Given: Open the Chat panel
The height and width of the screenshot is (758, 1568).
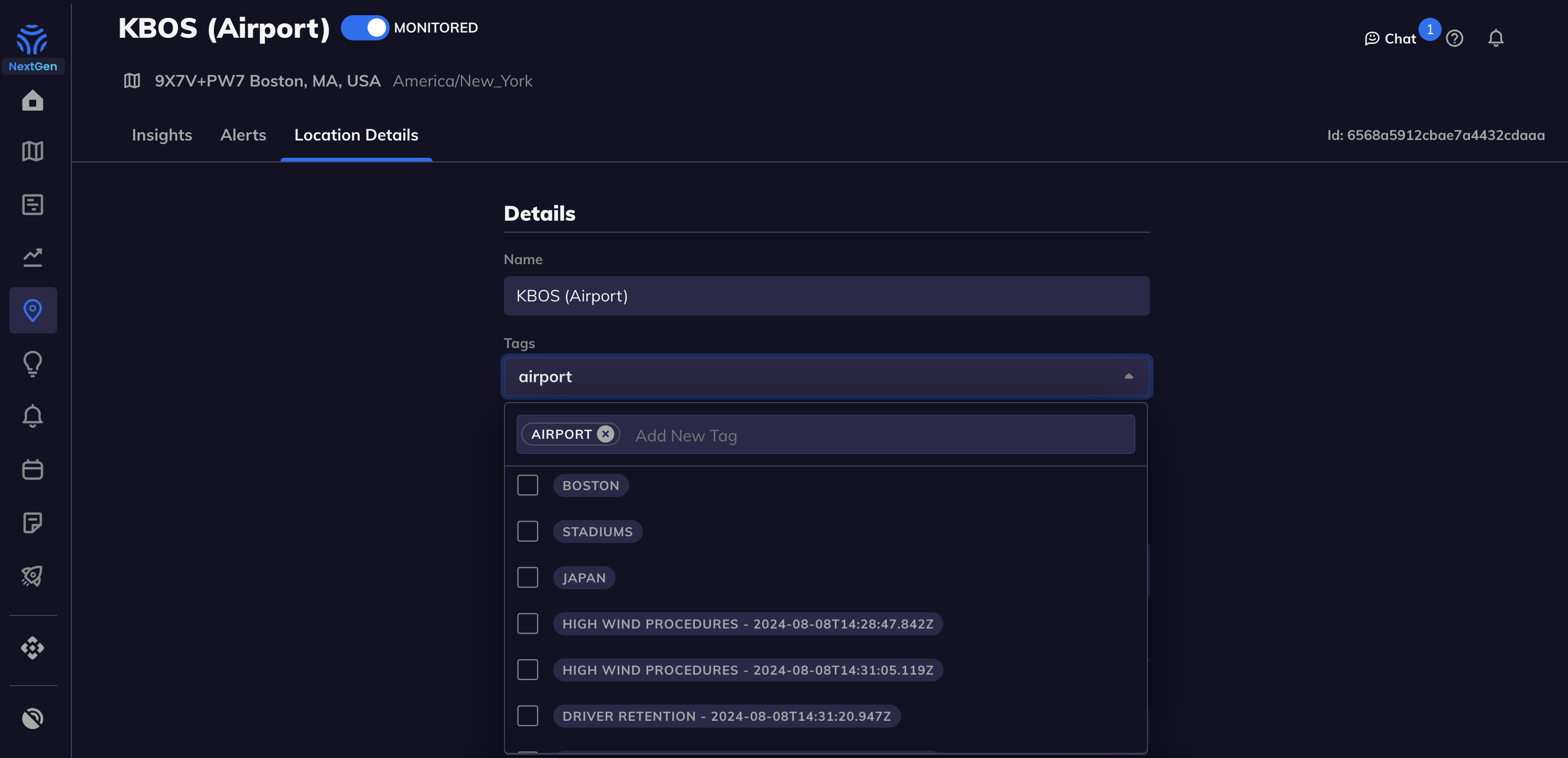Looking at the screenshot, I should [1390, 38].
